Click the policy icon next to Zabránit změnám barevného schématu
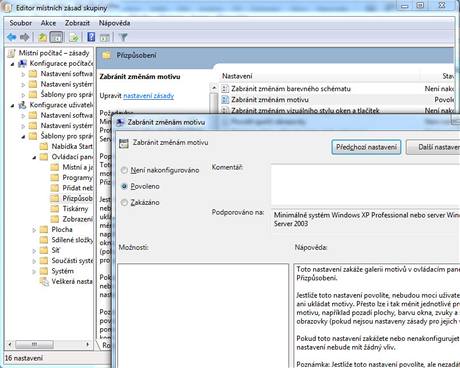The height and width of the screenshot is (368, 460). [x=225, y=89]
